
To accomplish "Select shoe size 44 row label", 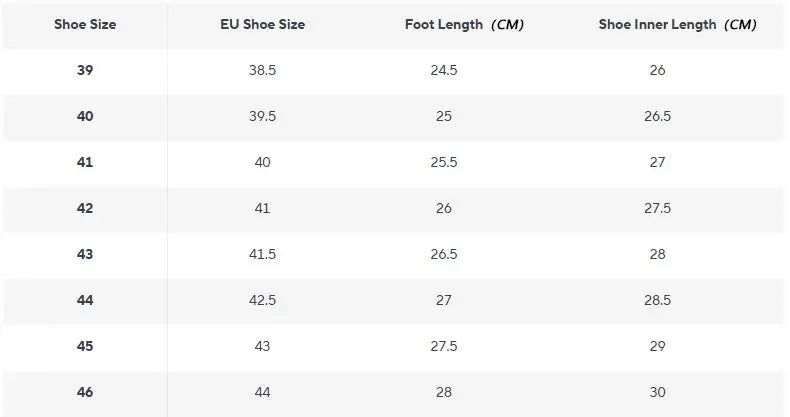I will click(x=85, y=300).
